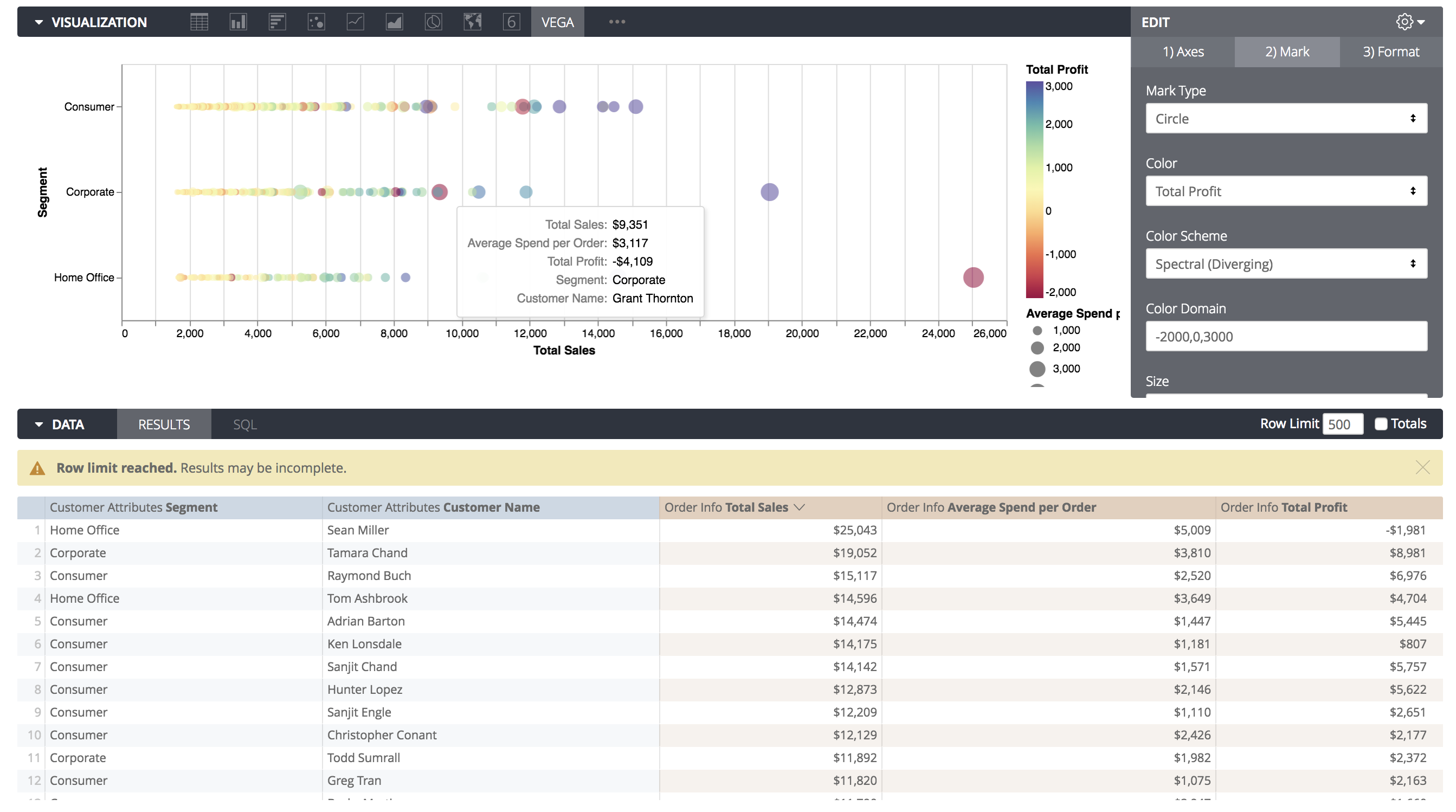1456x812 pixels.
Task: Enable the Totals checkbox
Action: click(x=1381, y=424)
